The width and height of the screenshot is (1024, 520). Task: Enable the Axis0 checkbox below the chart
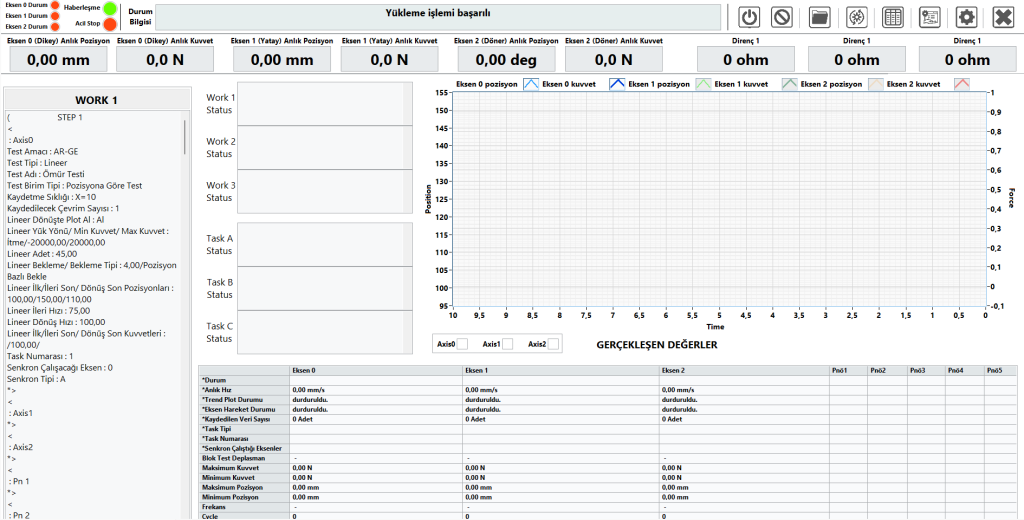tap(462, 344)
